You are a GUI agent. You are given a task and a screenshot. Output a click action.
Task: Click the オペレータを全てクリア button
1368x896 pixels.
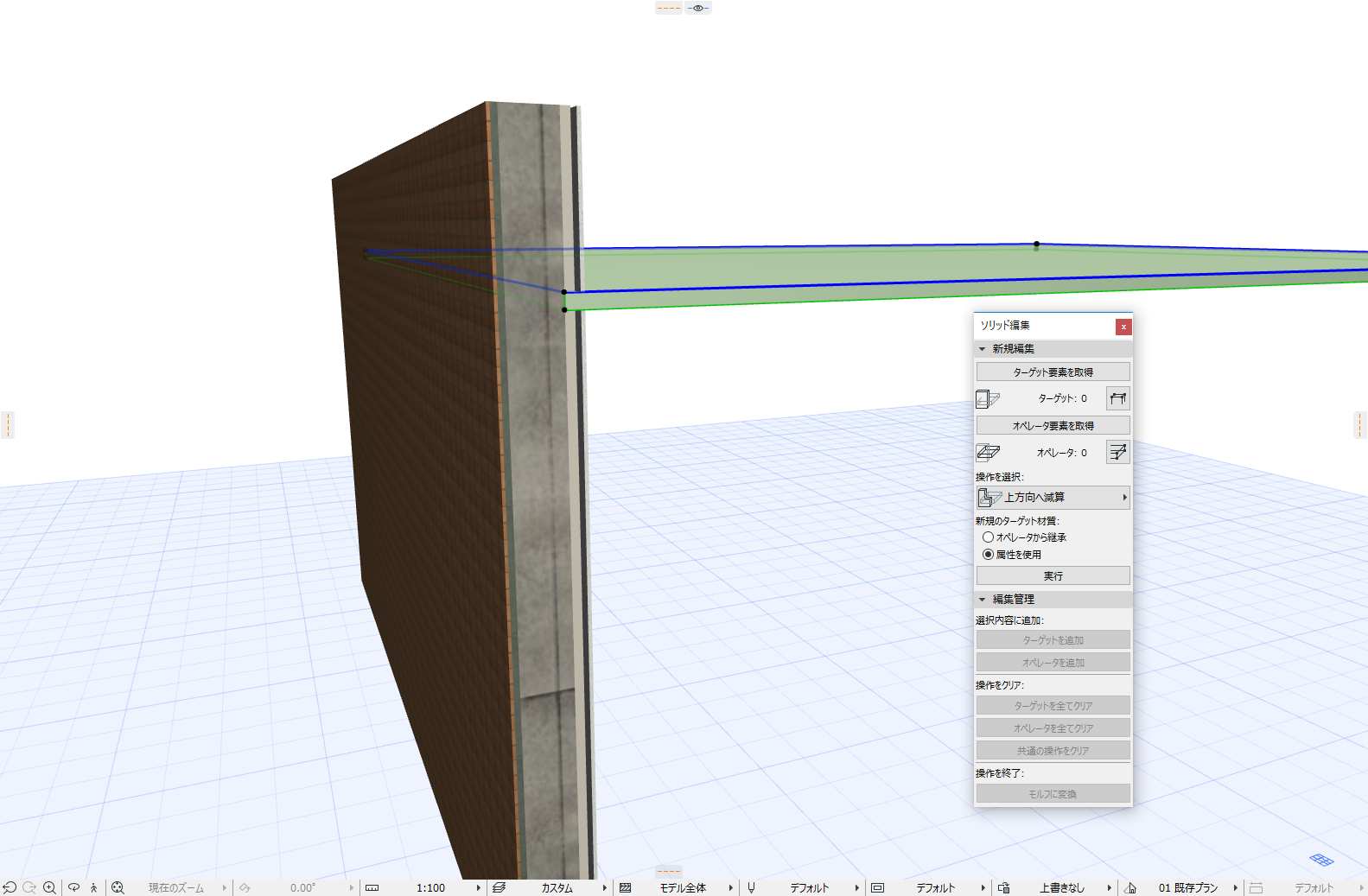point(1053,728)
